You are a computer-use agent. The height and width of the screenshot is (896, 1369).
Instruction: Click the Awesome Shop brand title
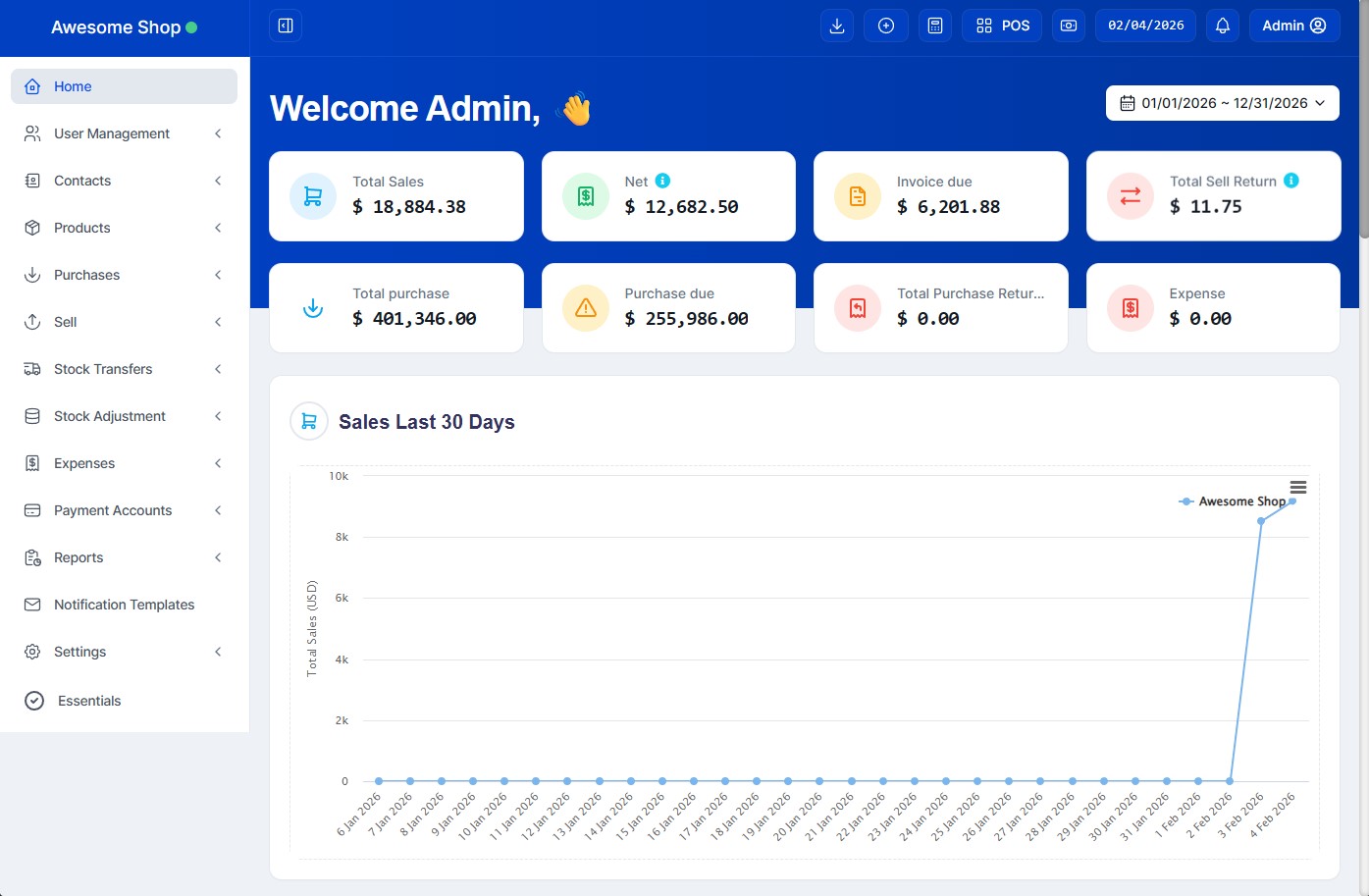point(116,27)
